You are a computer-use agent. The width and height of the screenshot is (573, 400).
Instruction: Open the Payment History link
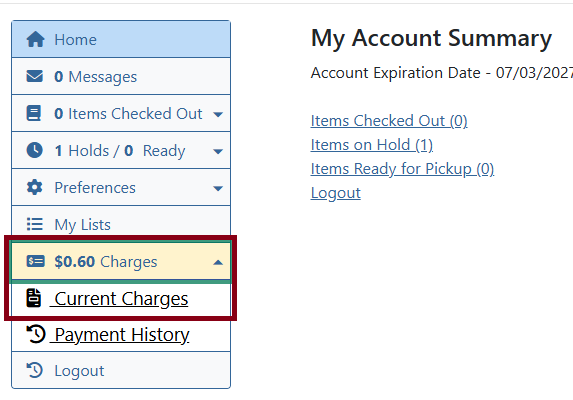[x=120, y=334]
